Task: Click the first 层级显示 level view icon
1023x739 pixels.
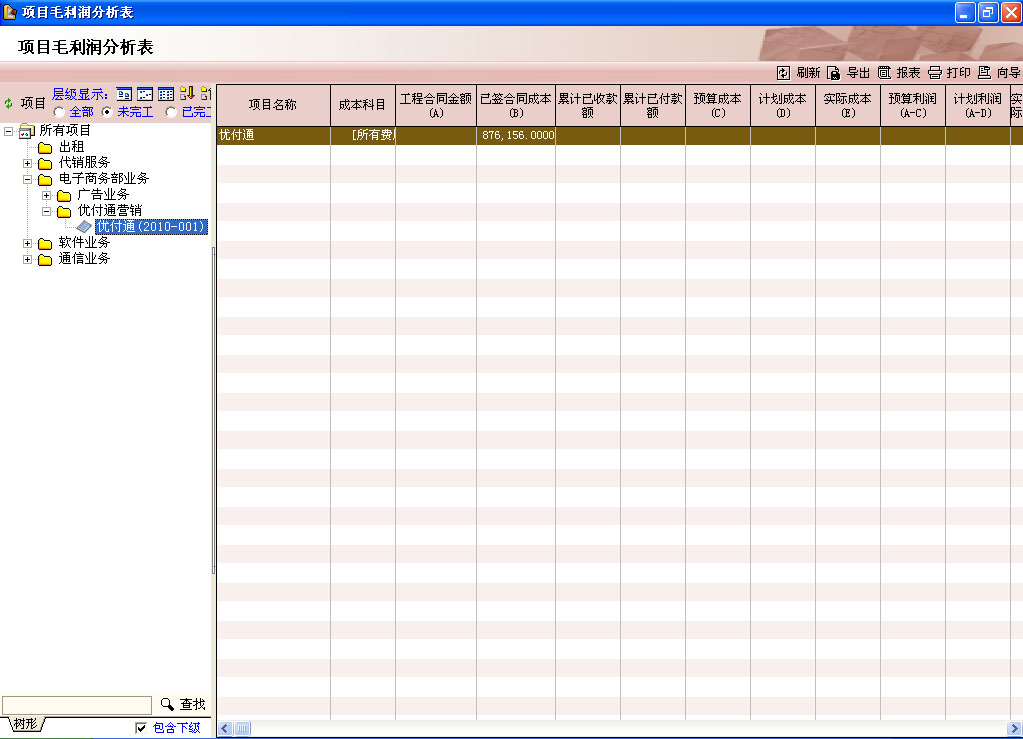Action: pyautogui.click(x=124, y=95)
